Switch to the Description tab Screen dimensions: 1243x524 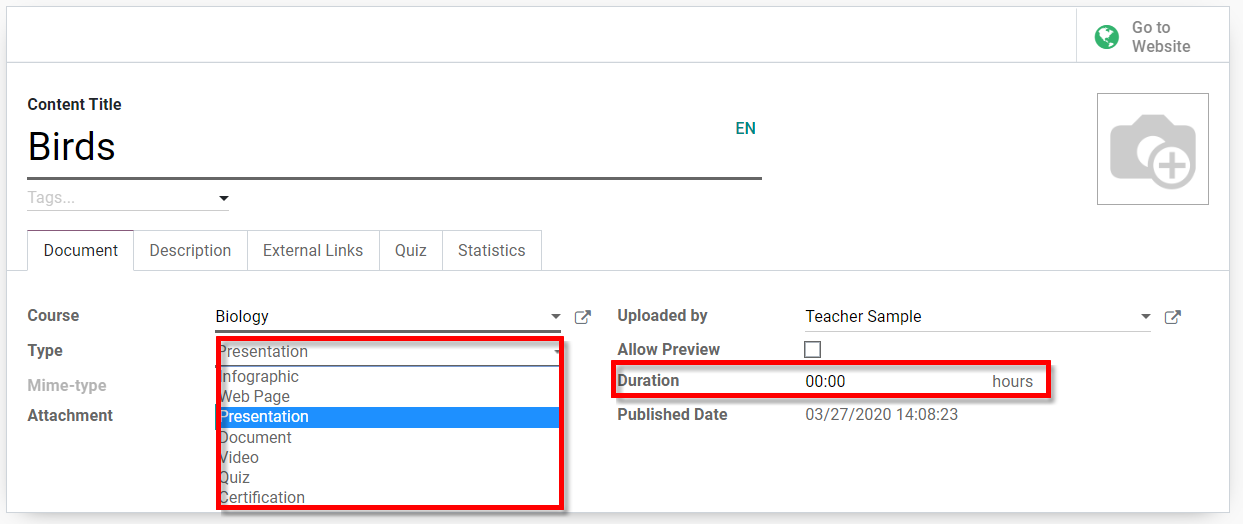[x=190, y=251]
